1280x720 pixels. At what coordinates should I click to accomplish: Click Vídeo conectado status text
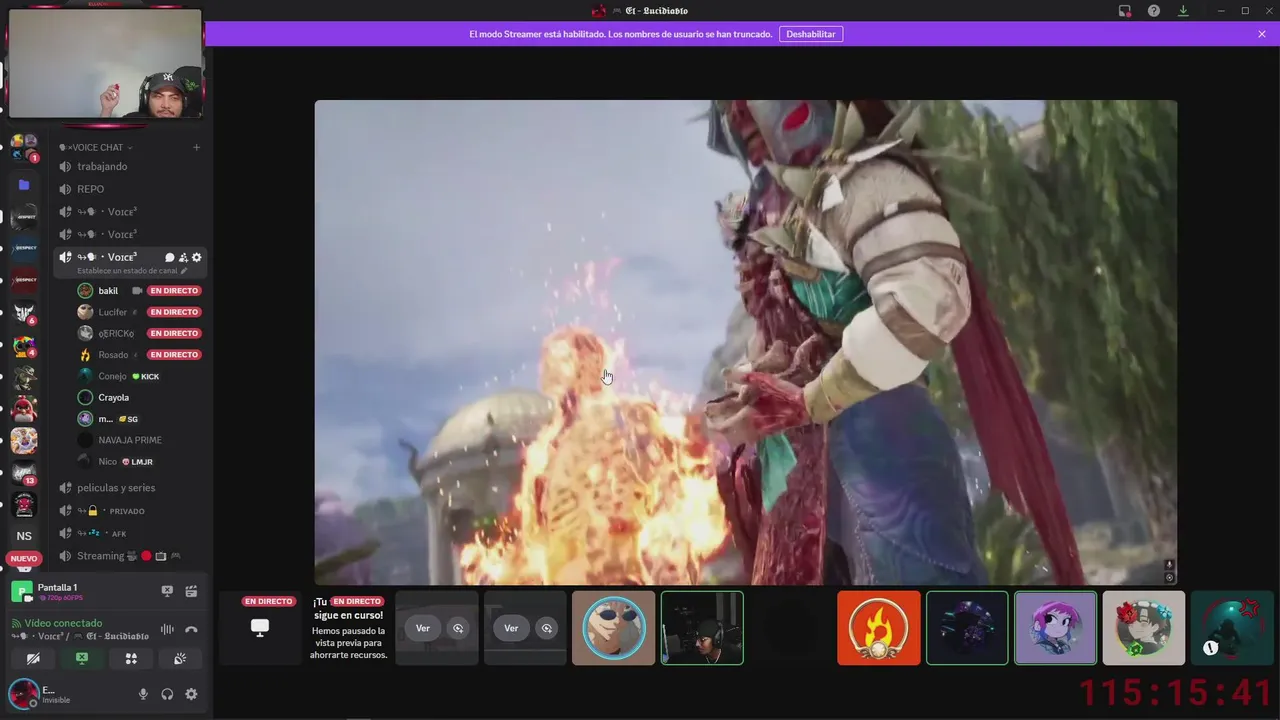[63, 623]
